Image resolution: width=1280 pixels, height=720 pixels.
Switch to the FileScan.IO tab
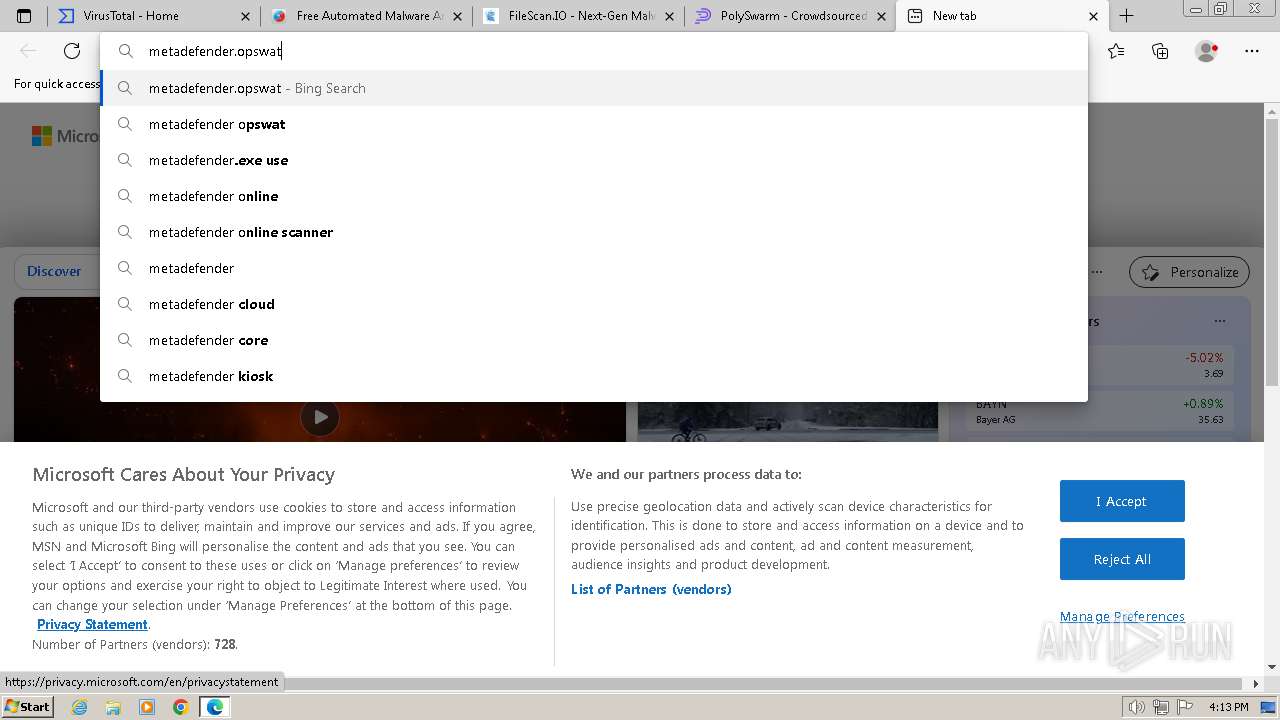point(577,16)
